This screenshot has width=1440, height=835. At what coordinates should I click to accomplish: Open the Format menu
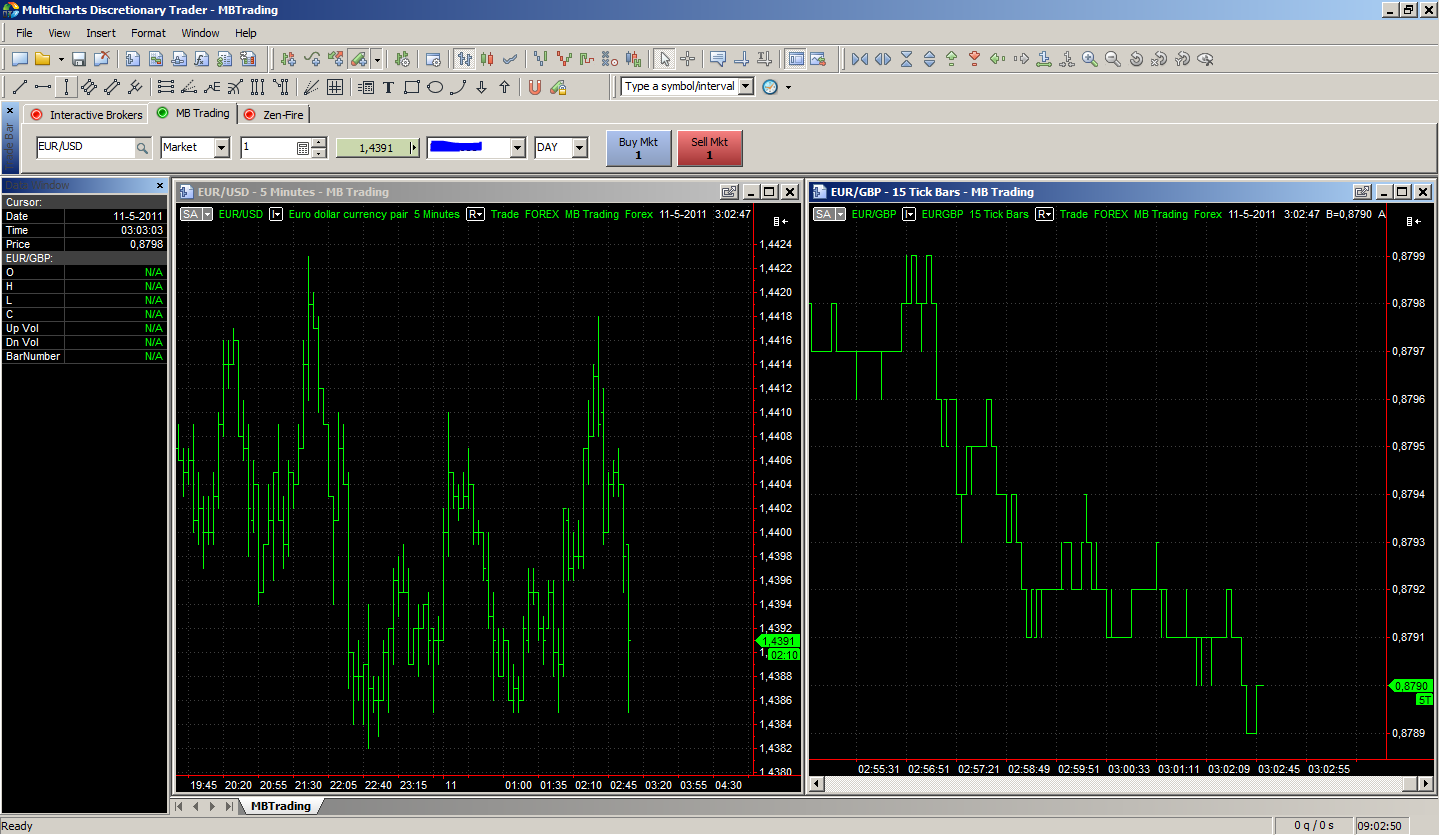click(x=148, y=33)
